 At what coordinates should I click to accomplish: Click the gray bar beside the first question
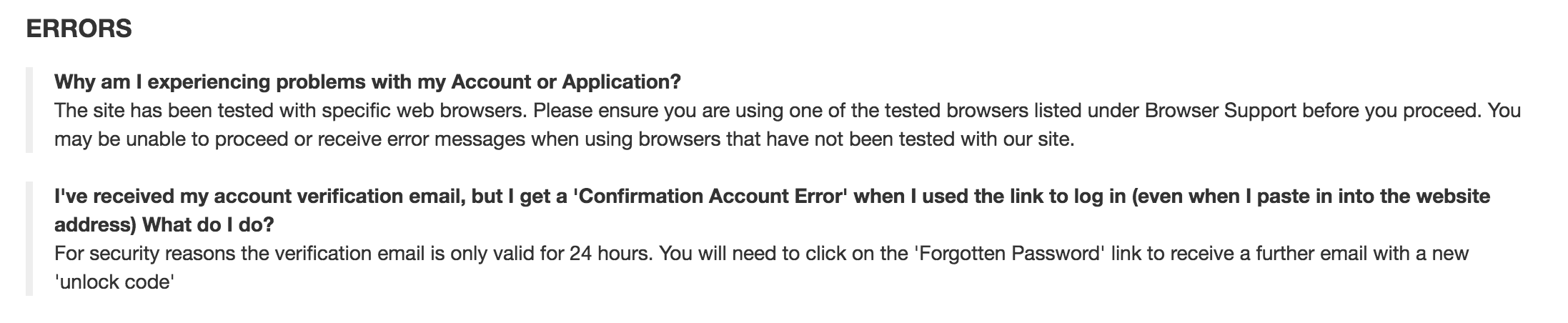coord(29,110)
